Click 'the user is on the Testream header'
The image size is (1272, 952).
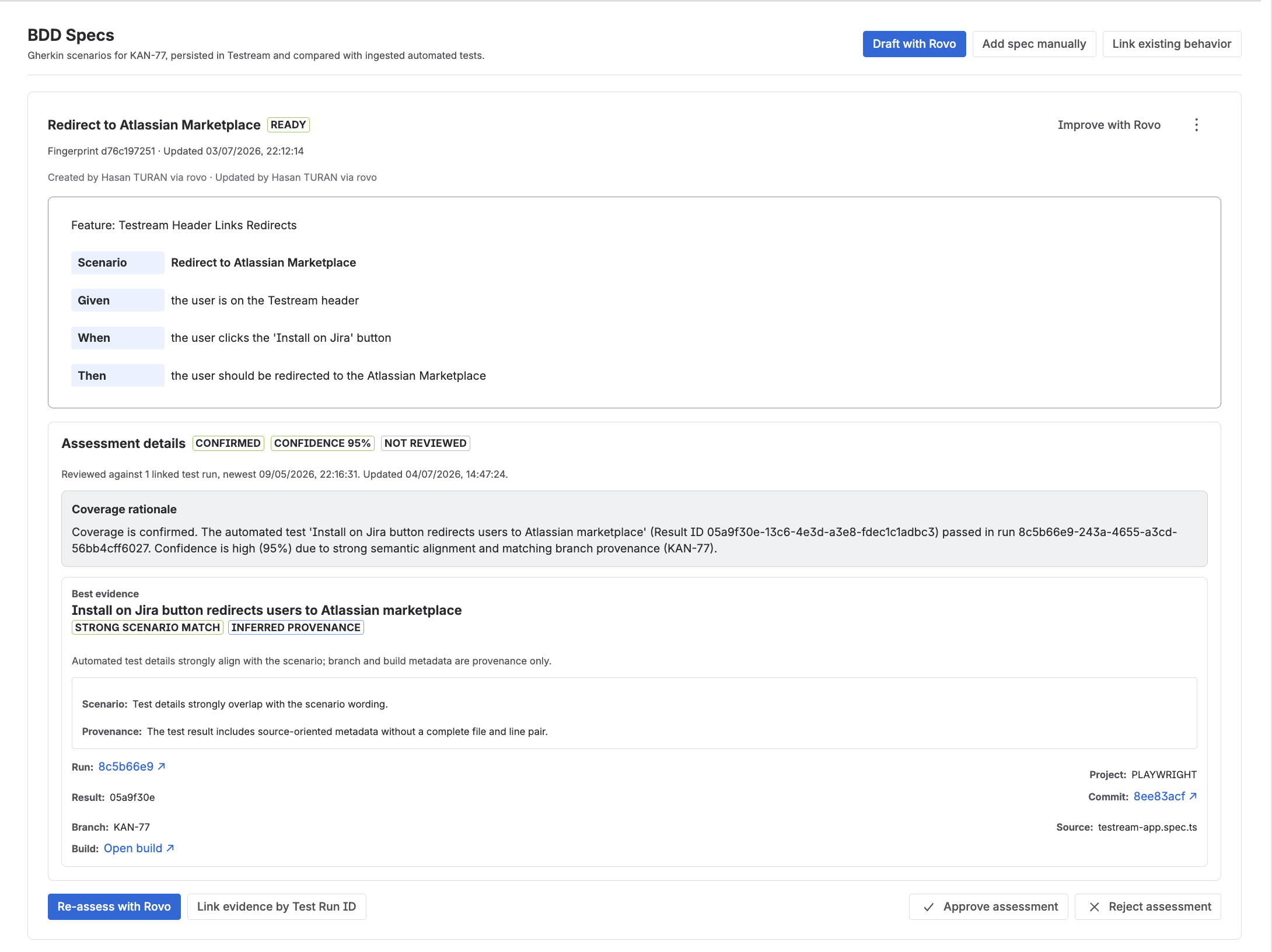pos(265,300)
